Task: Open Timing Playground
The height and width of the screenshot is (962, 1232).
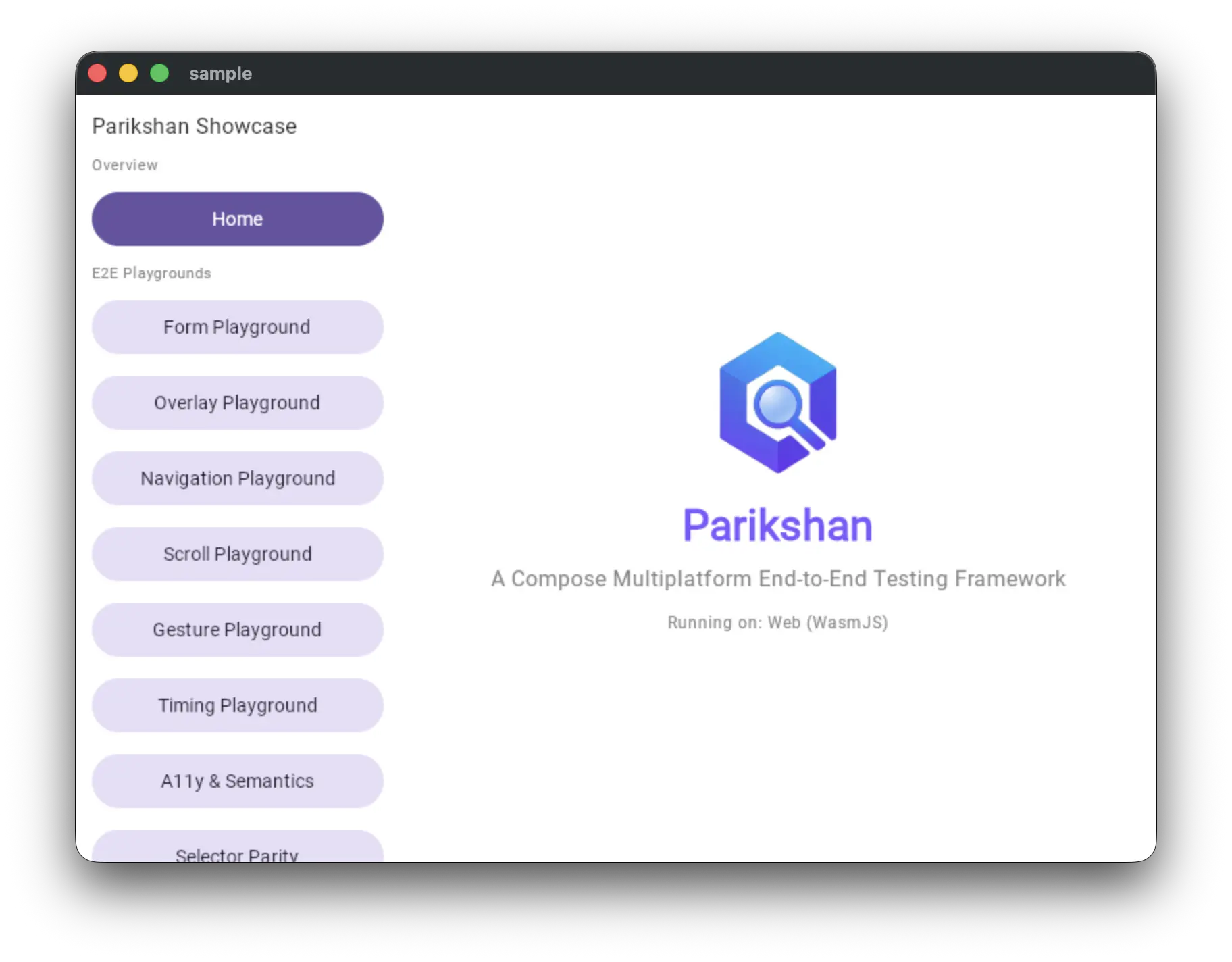Action: [x=237, y=705]
